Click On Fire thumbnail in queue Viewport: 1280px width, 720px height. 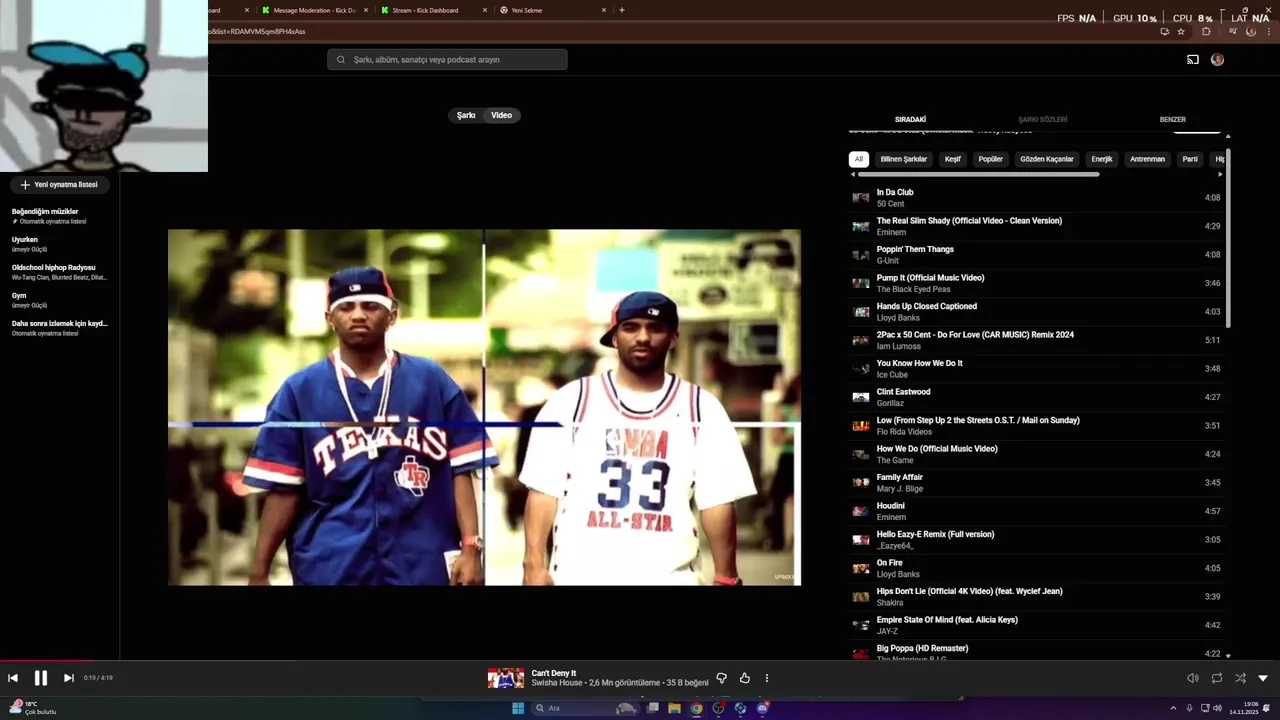coord(860,568)
